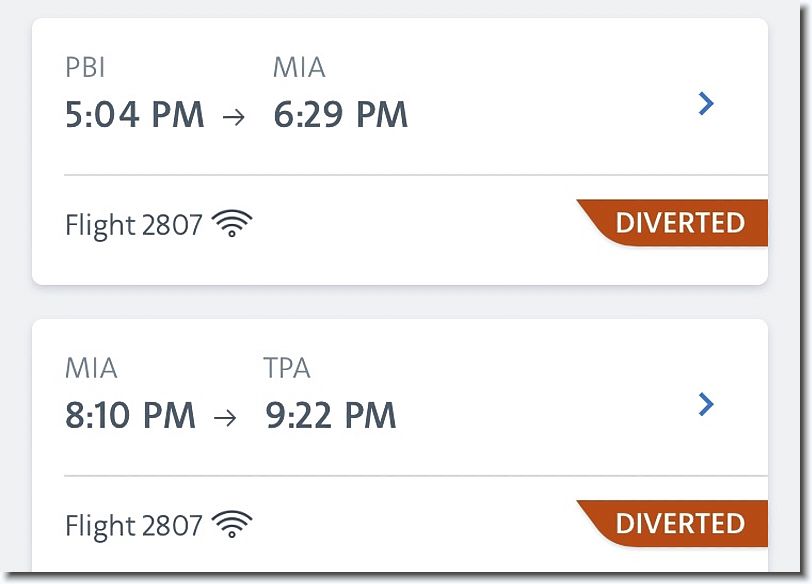
Task: Tap the Wi-Fi icon on the first Flight 2807
Action: [231, 224]
